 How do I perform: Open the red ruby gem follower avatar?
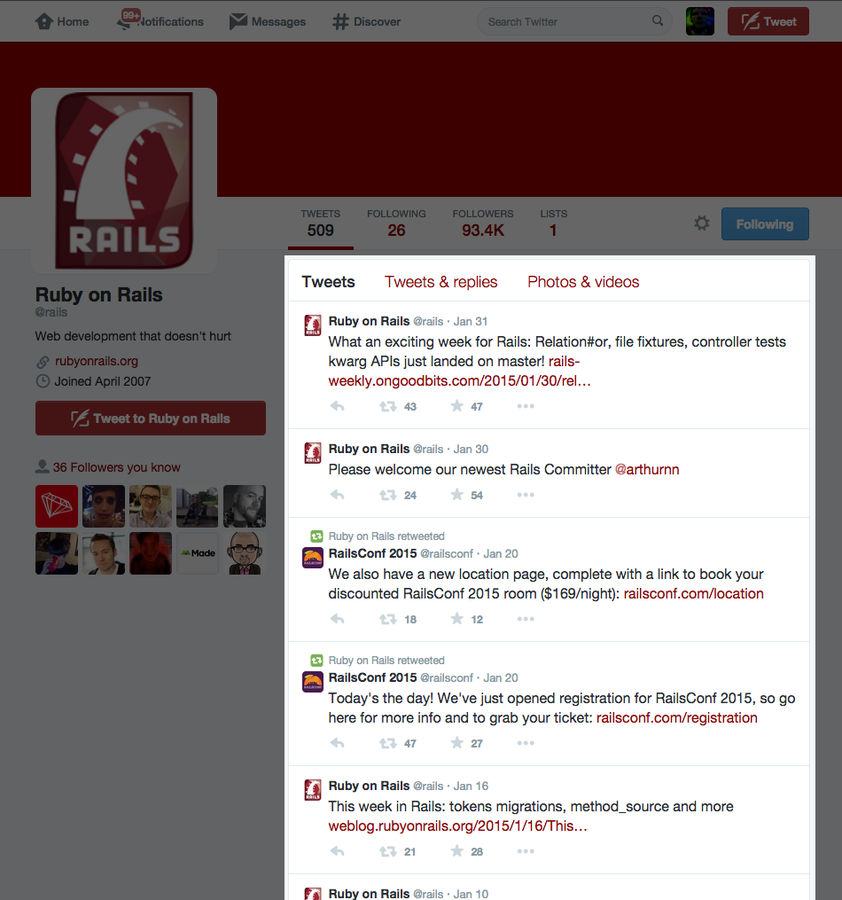56,506
